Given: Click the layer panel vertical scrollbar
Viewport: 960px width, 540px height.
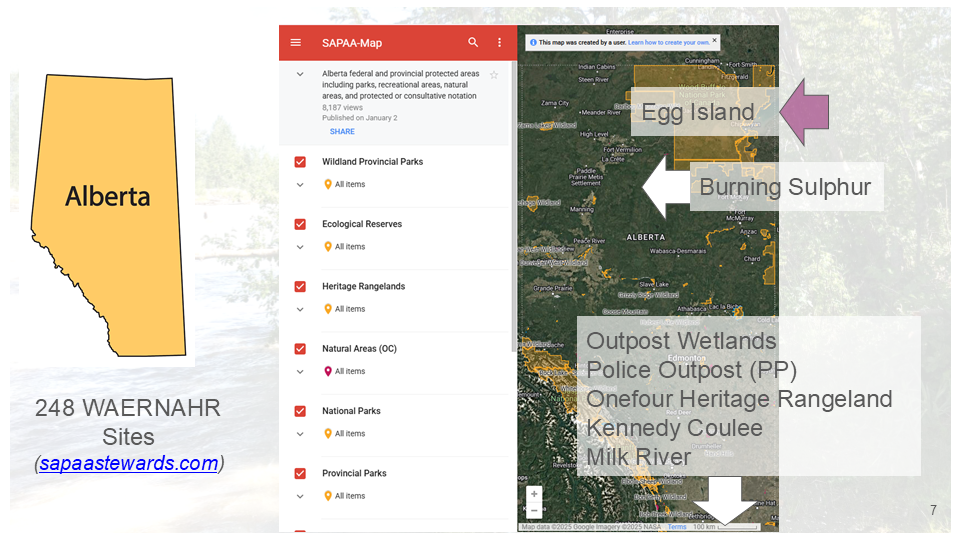Looking at the screenshot, I should pos(514,200).
